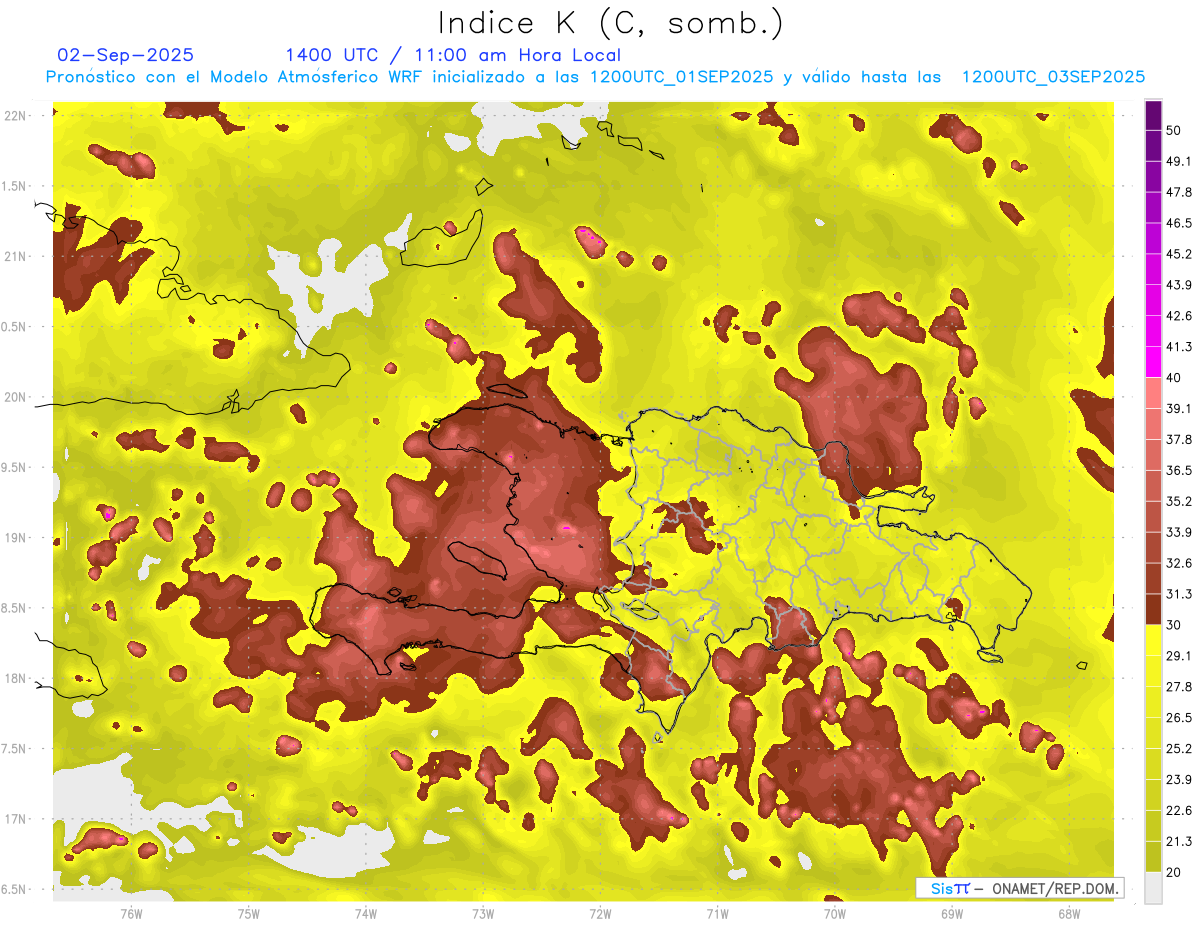Click the "49.1" colorbar value
This screenshot has height=927, width=1200.
point(1178,161)
